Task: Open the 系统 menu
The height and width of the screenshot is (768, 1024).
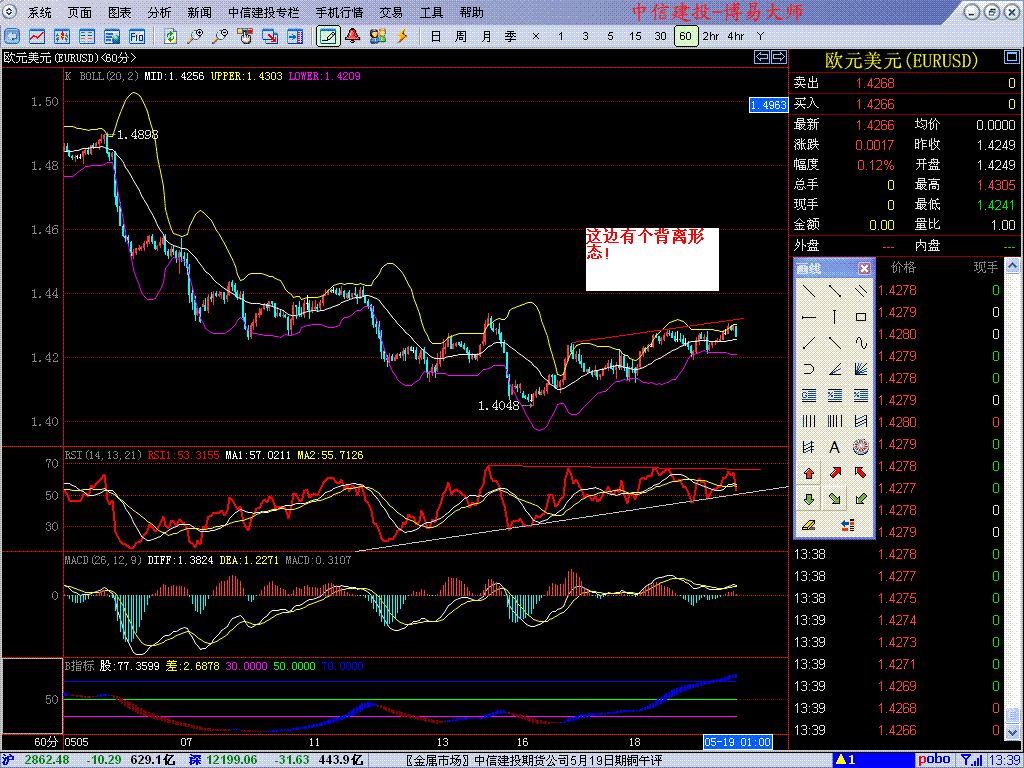Action: [40, 12]
